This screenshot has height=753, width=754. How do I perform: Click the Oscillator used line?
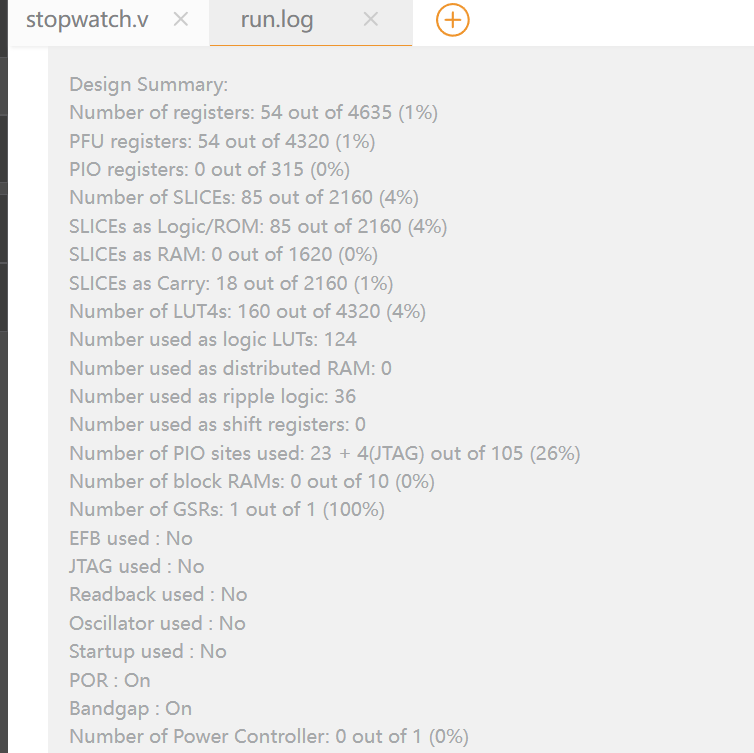(x=158, y=624)
